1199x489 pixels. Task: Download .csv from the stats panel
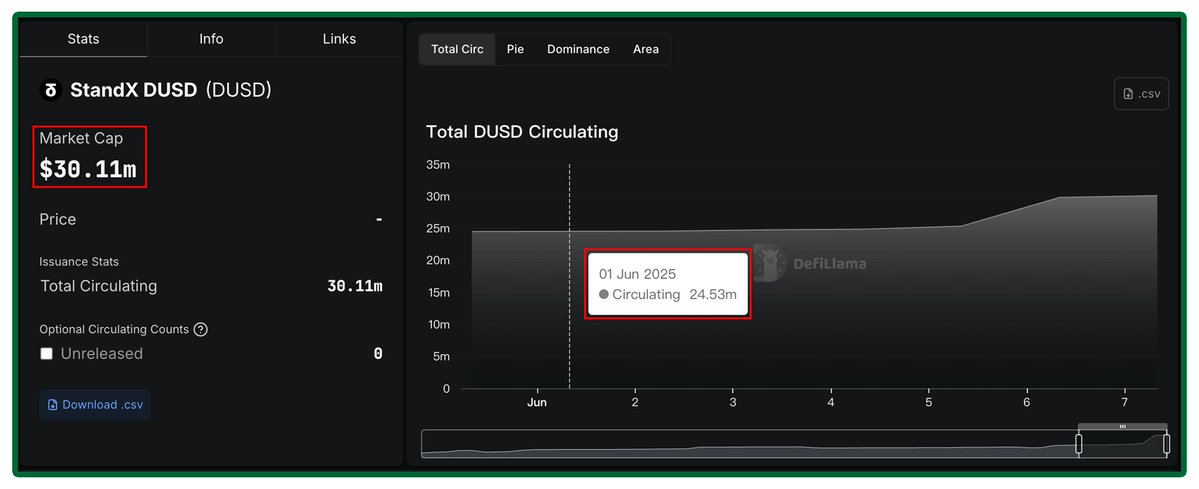pyautogui.click(x=95, y=405)
